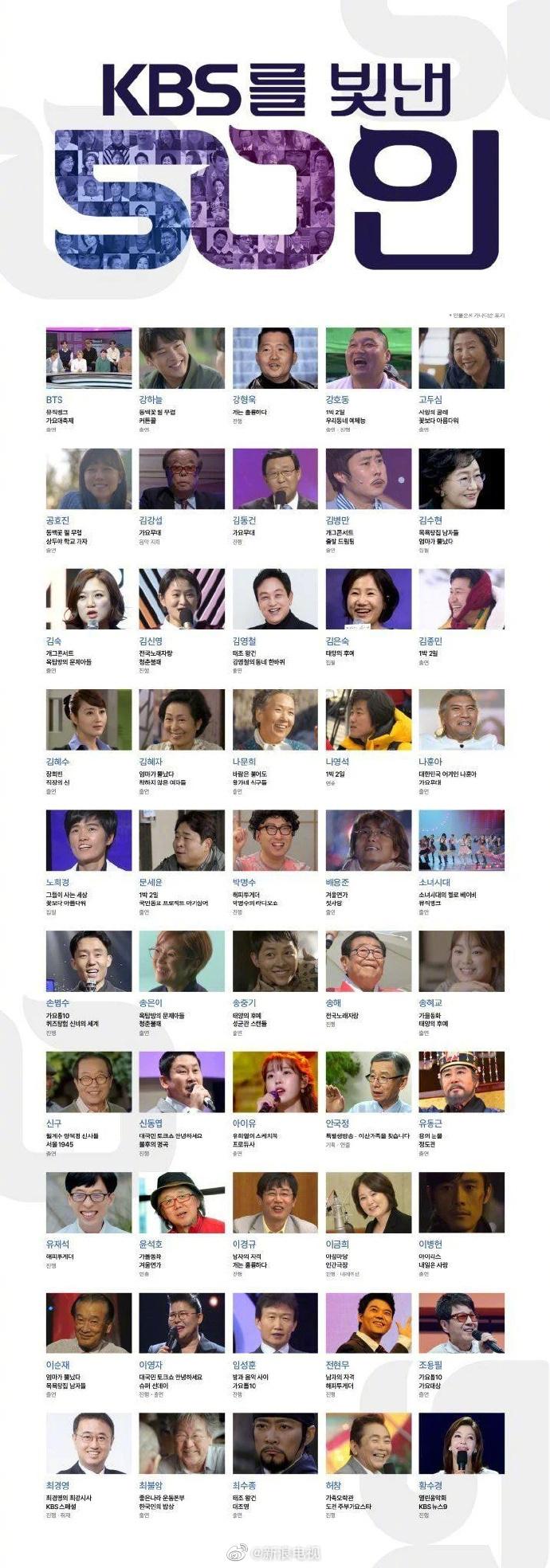The height and width of the screenshot is (1568, 550).
Task: Select the 송해 portrait thumbnail
Action: tap(368, 961)
